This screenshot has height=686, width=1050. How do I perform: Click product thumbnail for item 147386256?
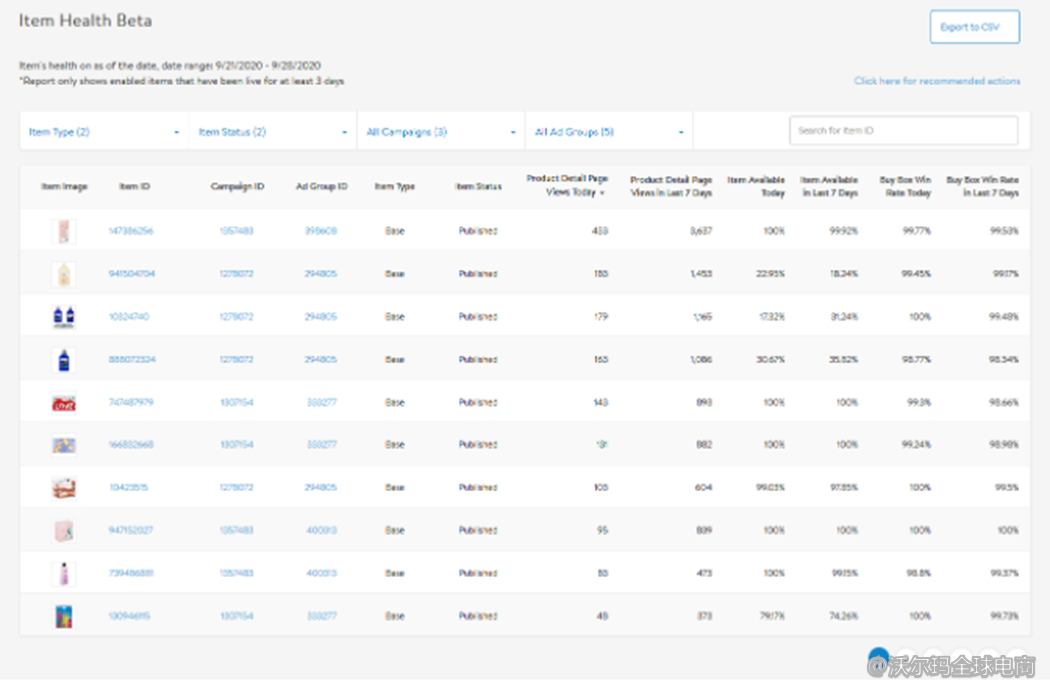coord(64,231)
